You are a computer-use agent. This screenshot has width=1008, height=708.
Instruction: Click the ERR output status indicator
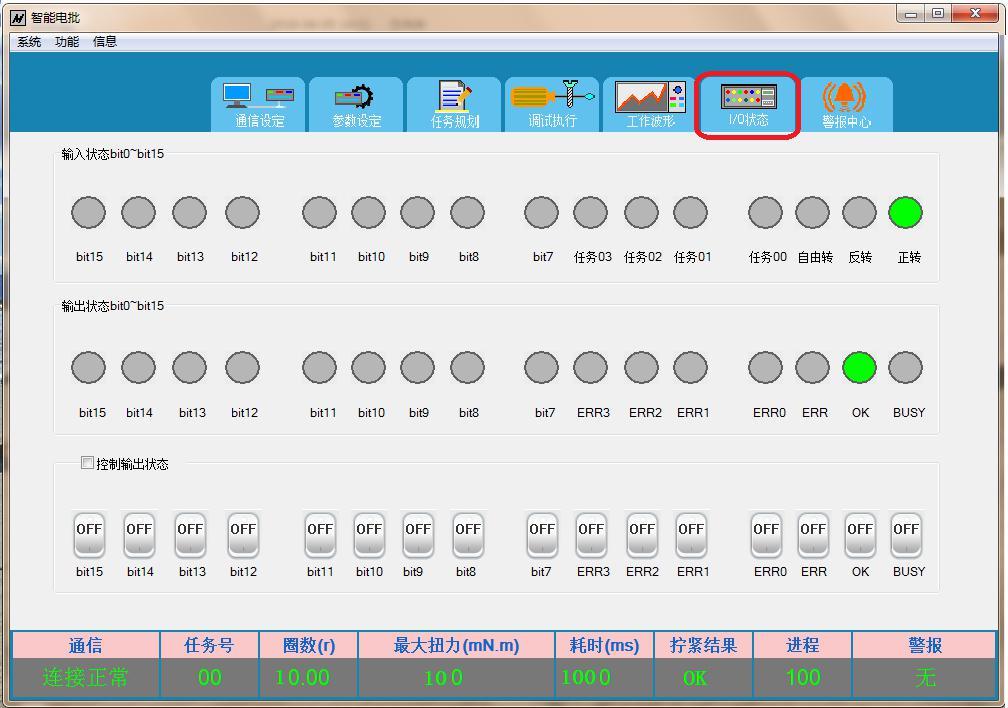812,367
